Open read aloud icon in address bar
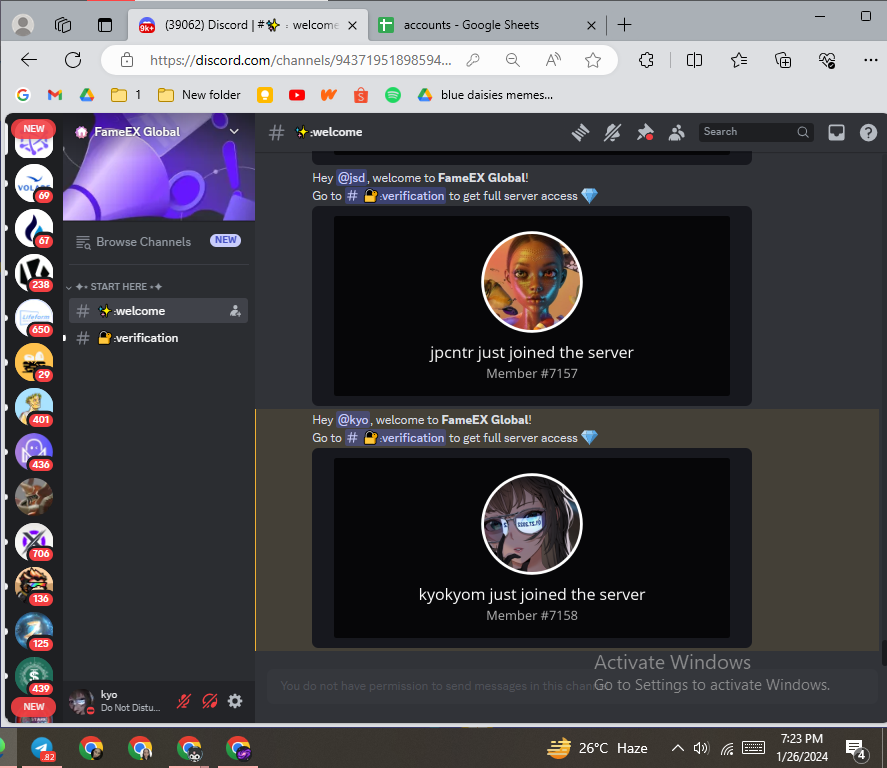Image resolution: width=887 pixels, height=768 pixels. click(553, 60)
